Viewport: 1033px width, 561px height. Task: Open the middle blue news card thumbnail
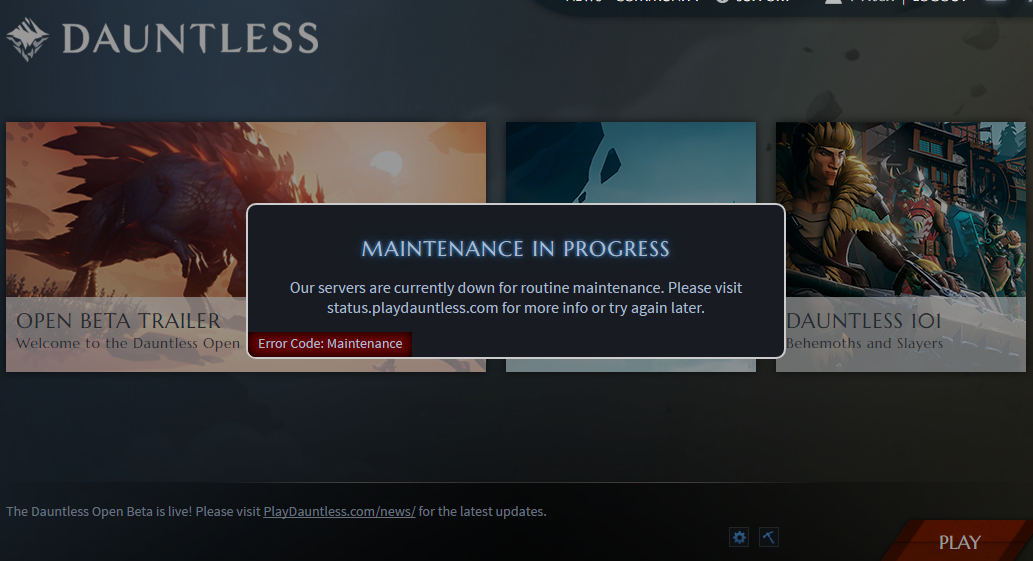630,162
